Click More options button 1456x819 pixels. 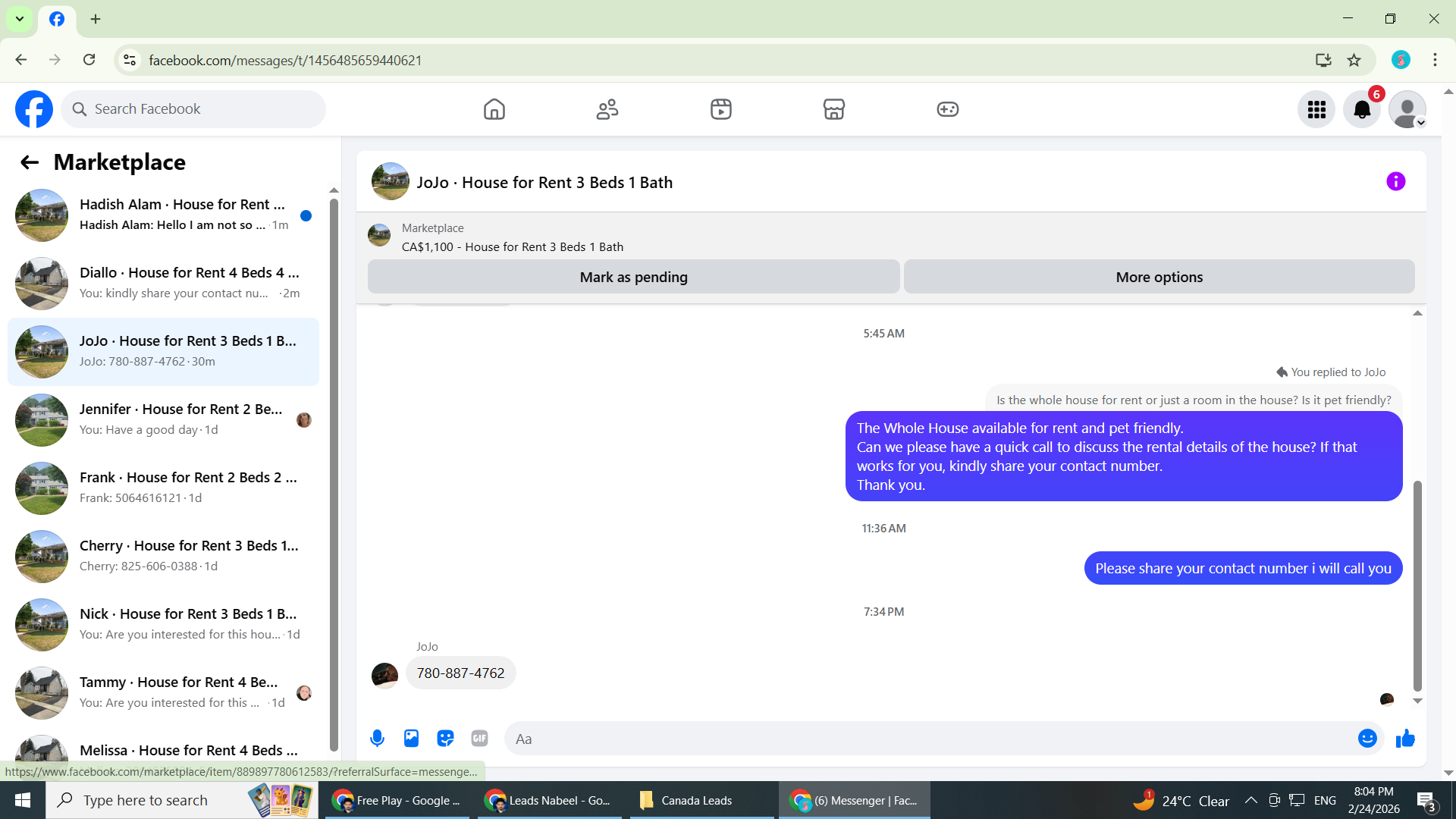tap(1159, 277)
